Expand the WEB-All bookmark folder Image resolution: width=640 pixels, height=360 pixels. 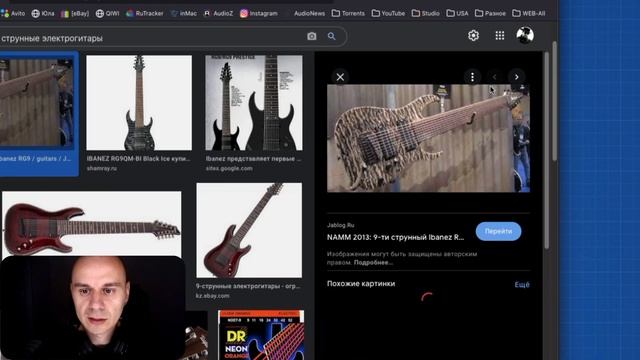tap(529, 13)
